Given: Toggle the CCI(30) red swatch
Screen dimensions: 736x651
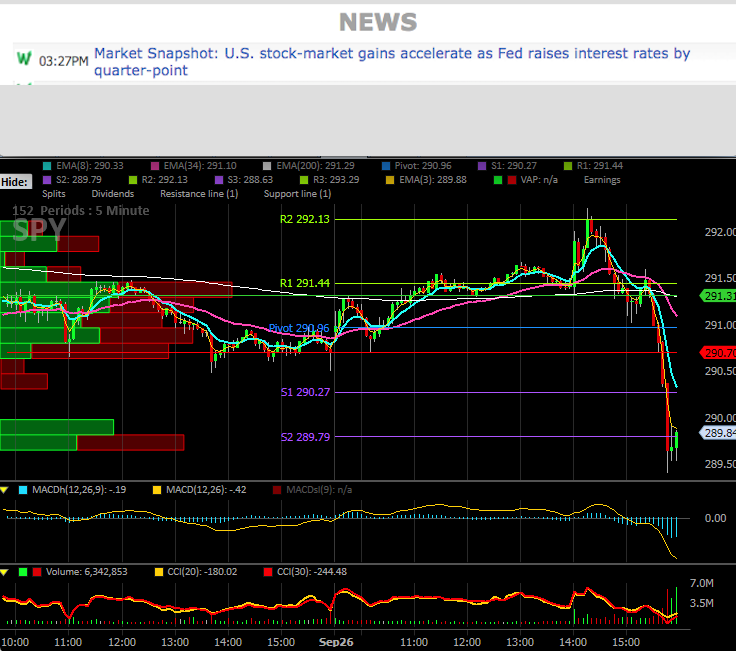Looking at the screenshot, I should pyautogui.click(x=268, y=572).
